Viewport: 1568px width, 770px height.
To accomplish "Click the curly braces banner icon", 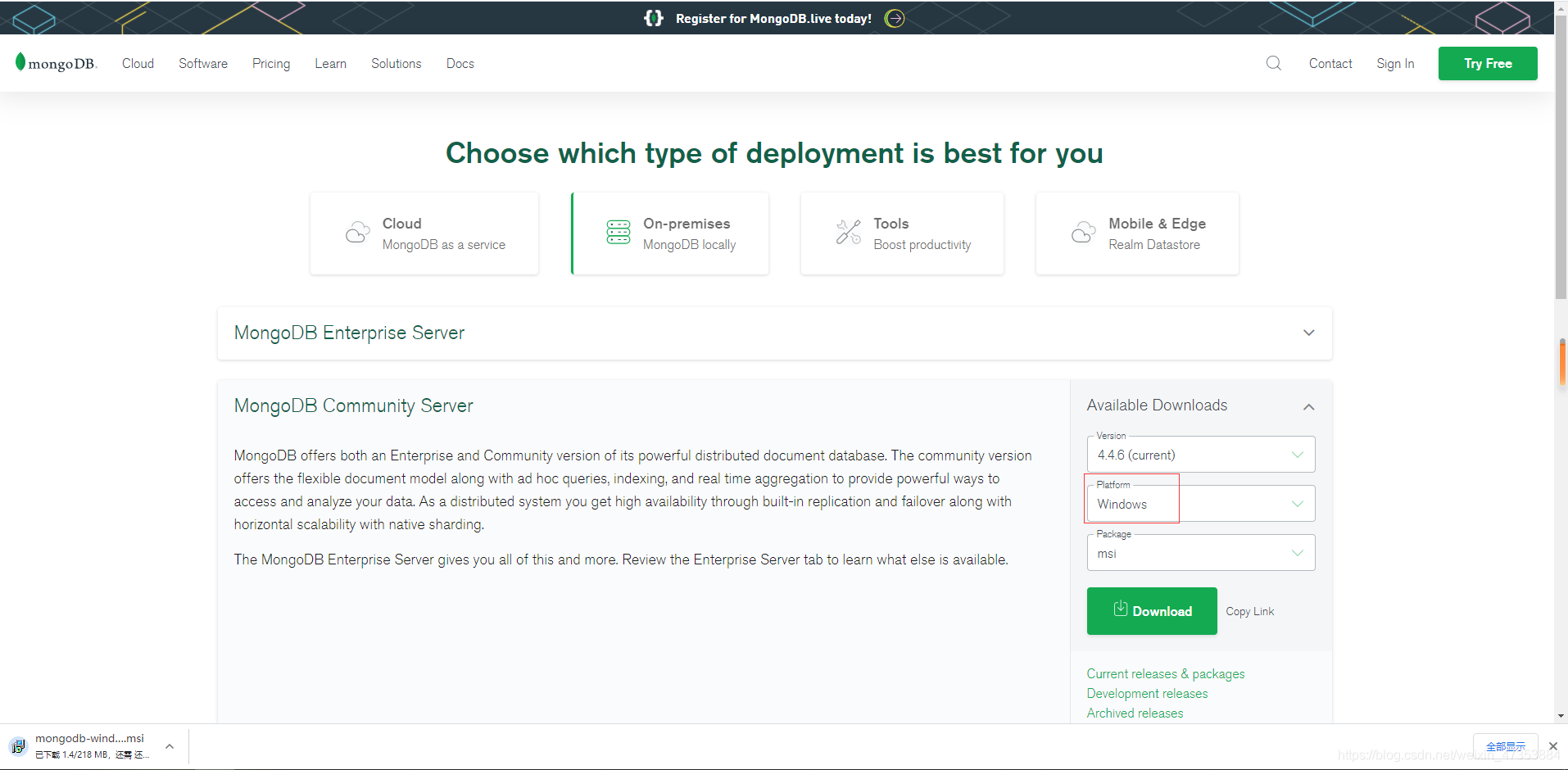I will (654, 18).
